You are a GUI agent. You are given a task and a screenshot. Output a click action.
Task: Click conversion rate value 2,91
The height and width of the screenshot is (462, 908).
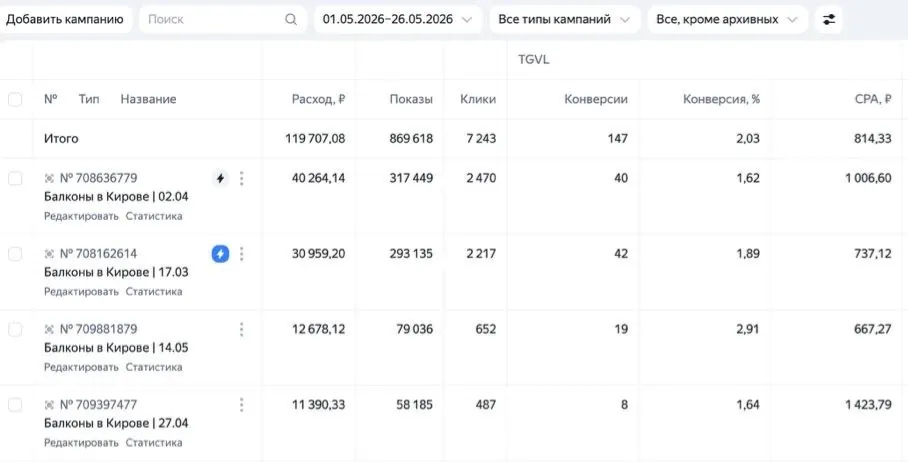tap(749, 329)
